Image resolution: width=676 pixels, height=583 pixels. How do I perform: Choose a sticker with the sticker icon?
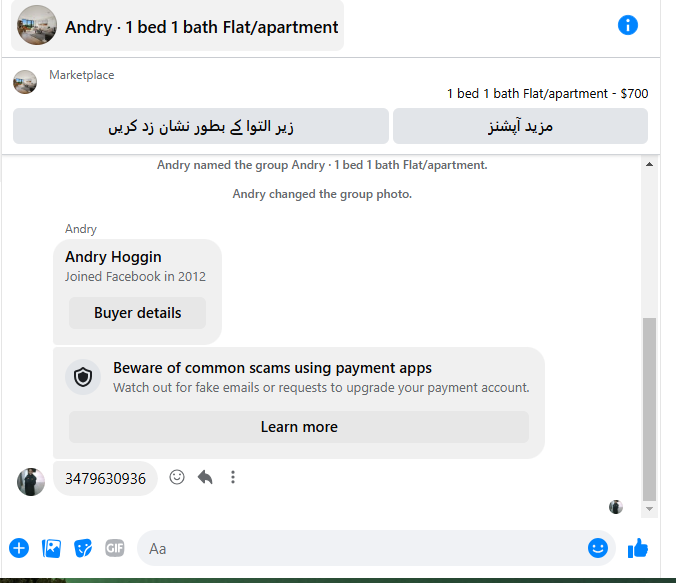click(83, 549)
